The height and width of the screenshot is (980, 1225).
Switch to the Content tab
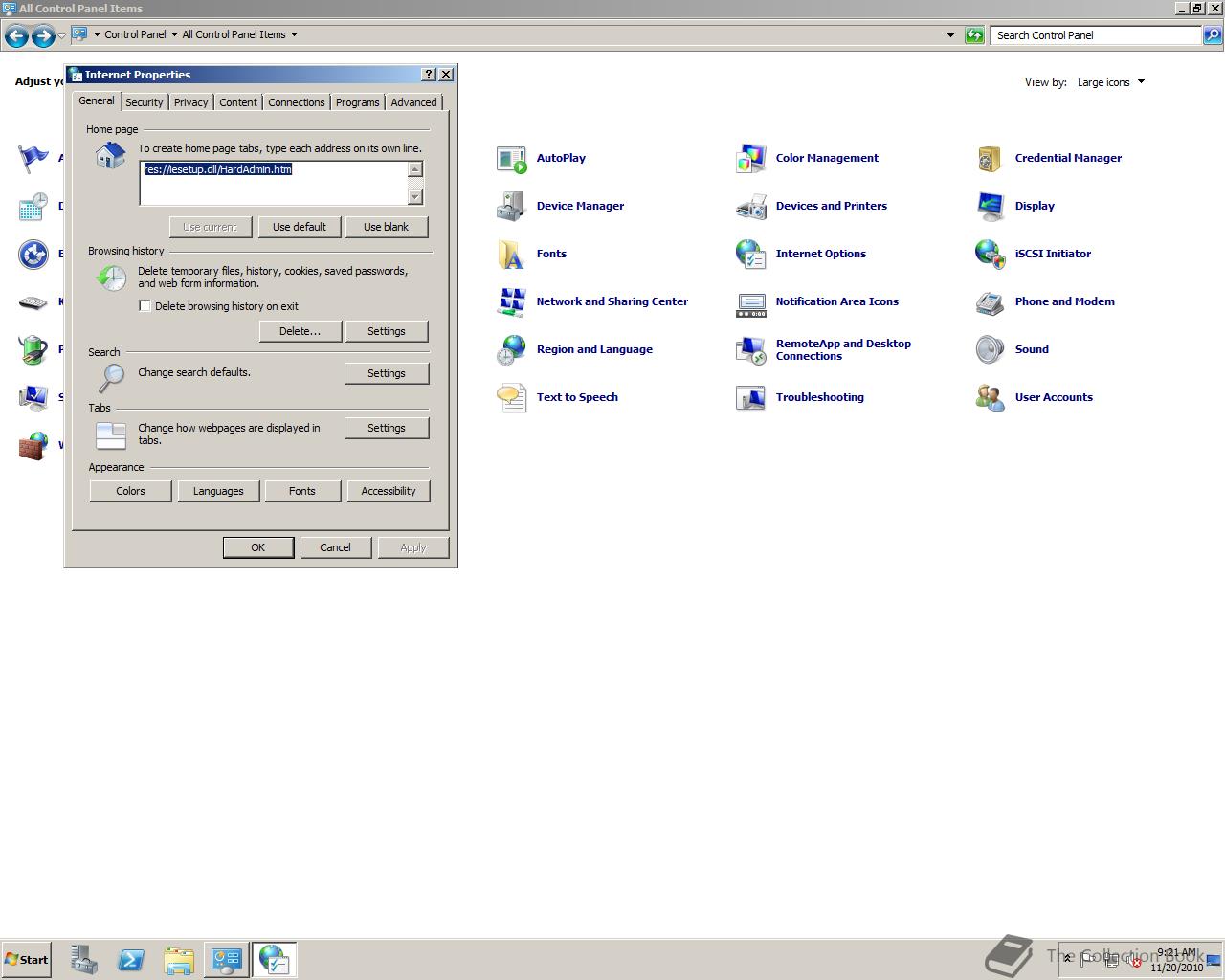pyautogui.click(x=238, y=102)
